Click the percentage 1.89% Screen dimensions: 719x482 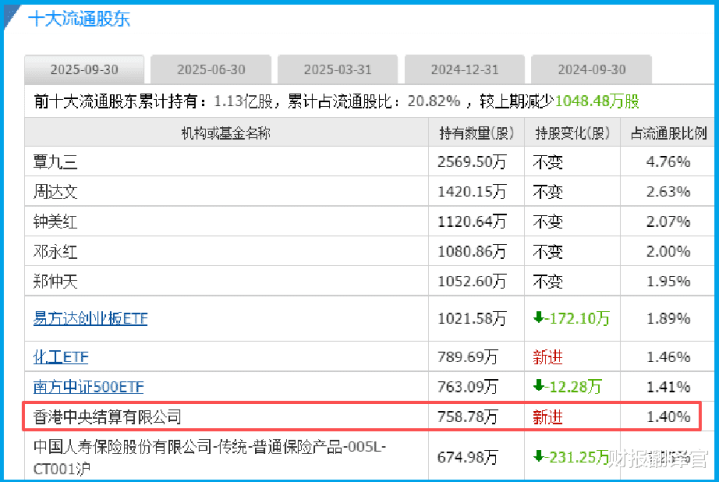coord(668,318)
